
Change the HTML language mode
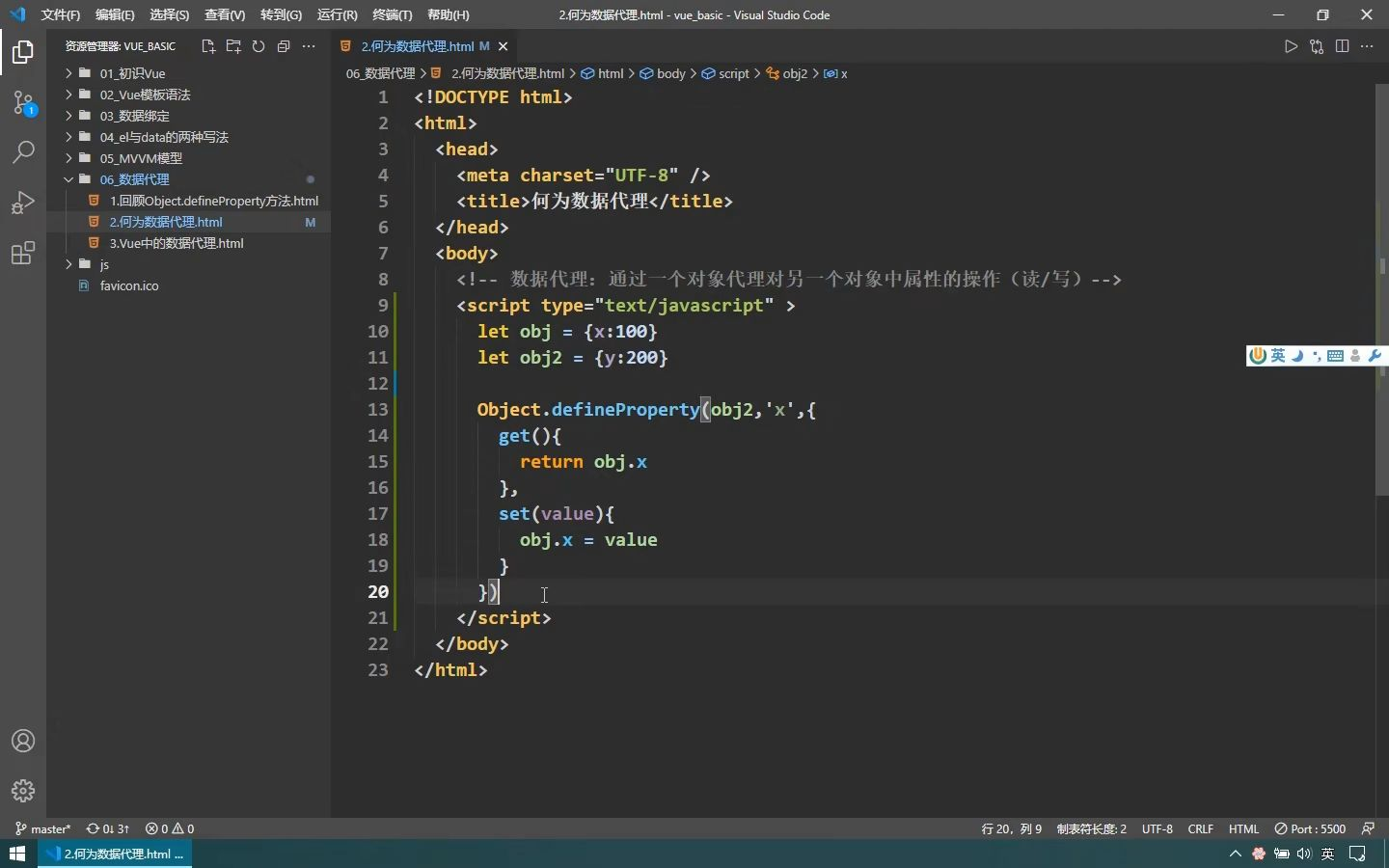tap(1244, 828)
